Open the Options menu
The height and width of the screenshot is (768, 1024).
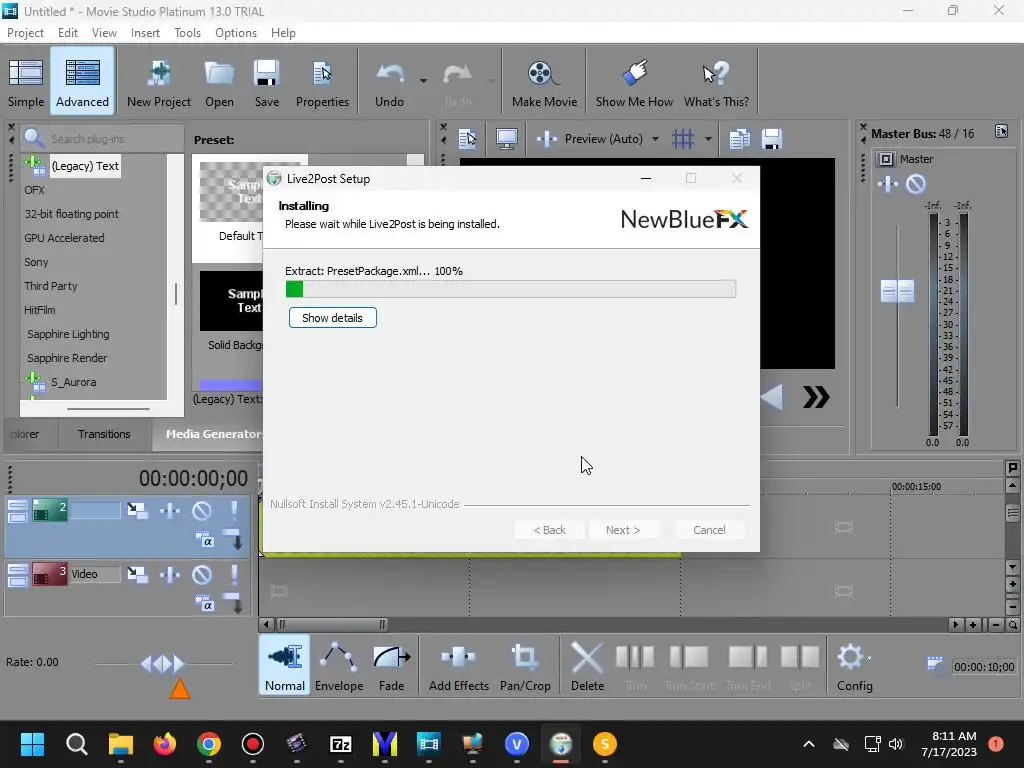click(236, 33)
